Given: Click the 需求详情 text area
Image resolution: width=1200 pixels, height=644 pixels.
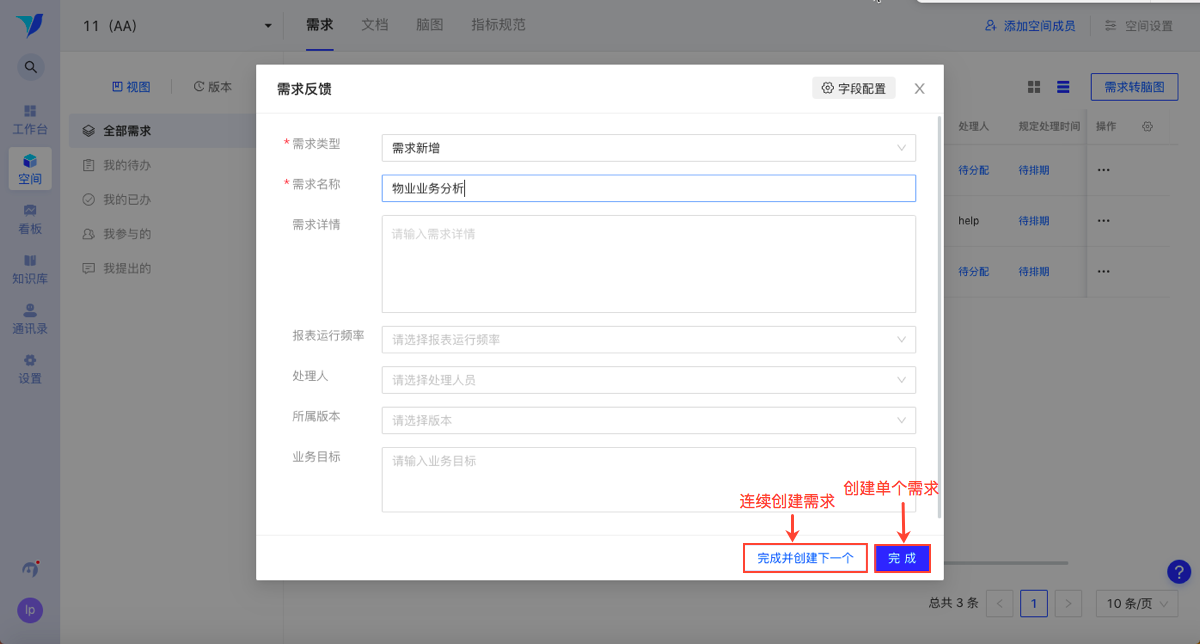Looking at the screenshot, I should coord(648,264).
